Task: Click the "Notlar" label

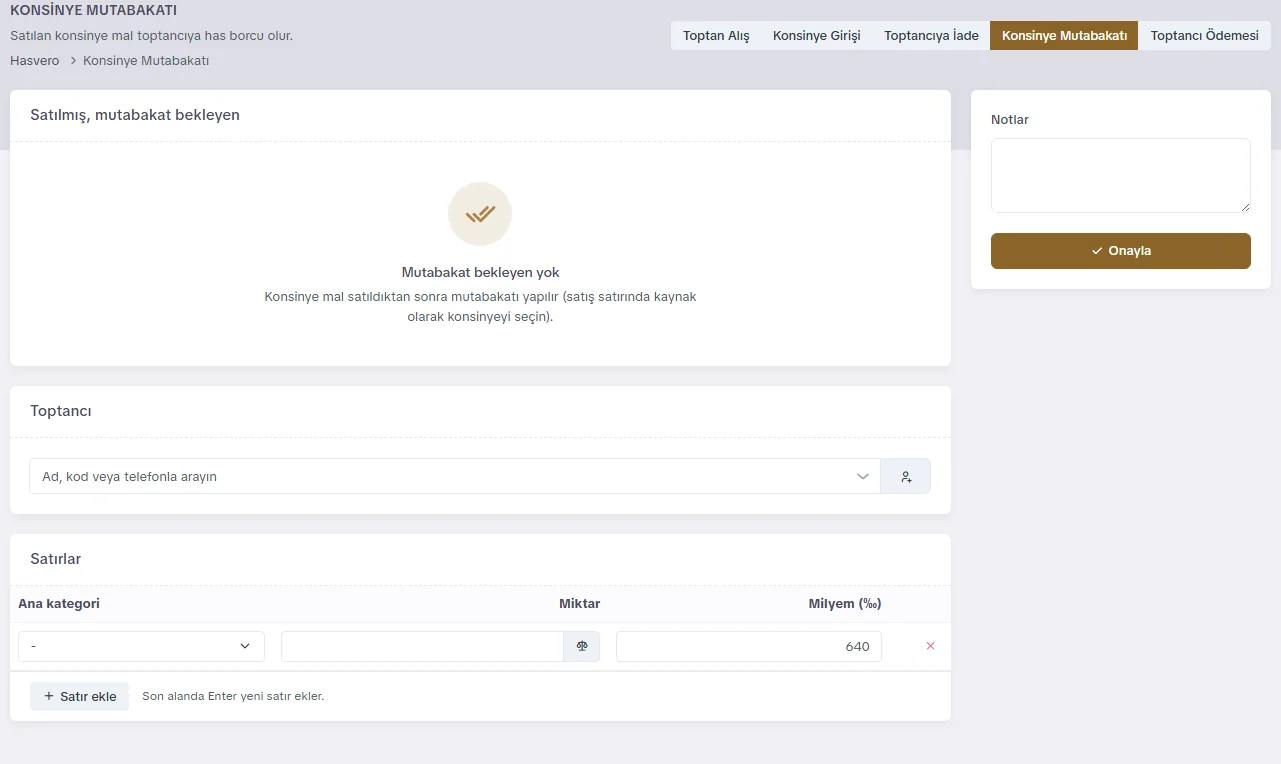Action: 1010,120
